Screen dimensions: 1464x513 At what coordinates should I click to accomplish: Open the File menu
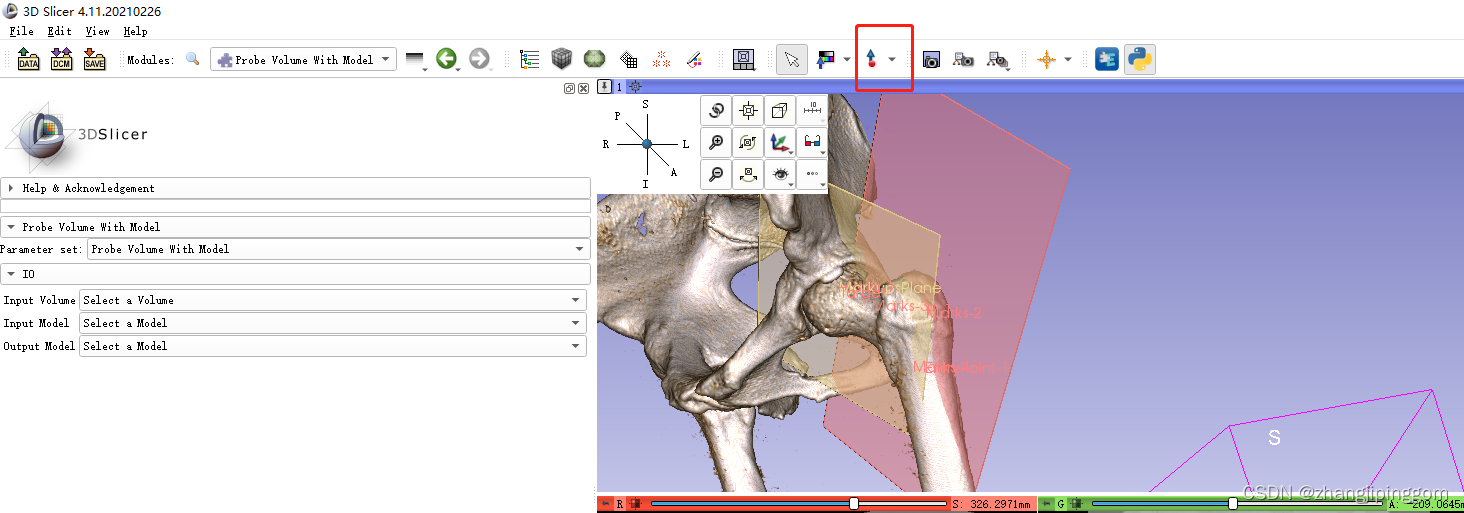click(x=22, y=32)
